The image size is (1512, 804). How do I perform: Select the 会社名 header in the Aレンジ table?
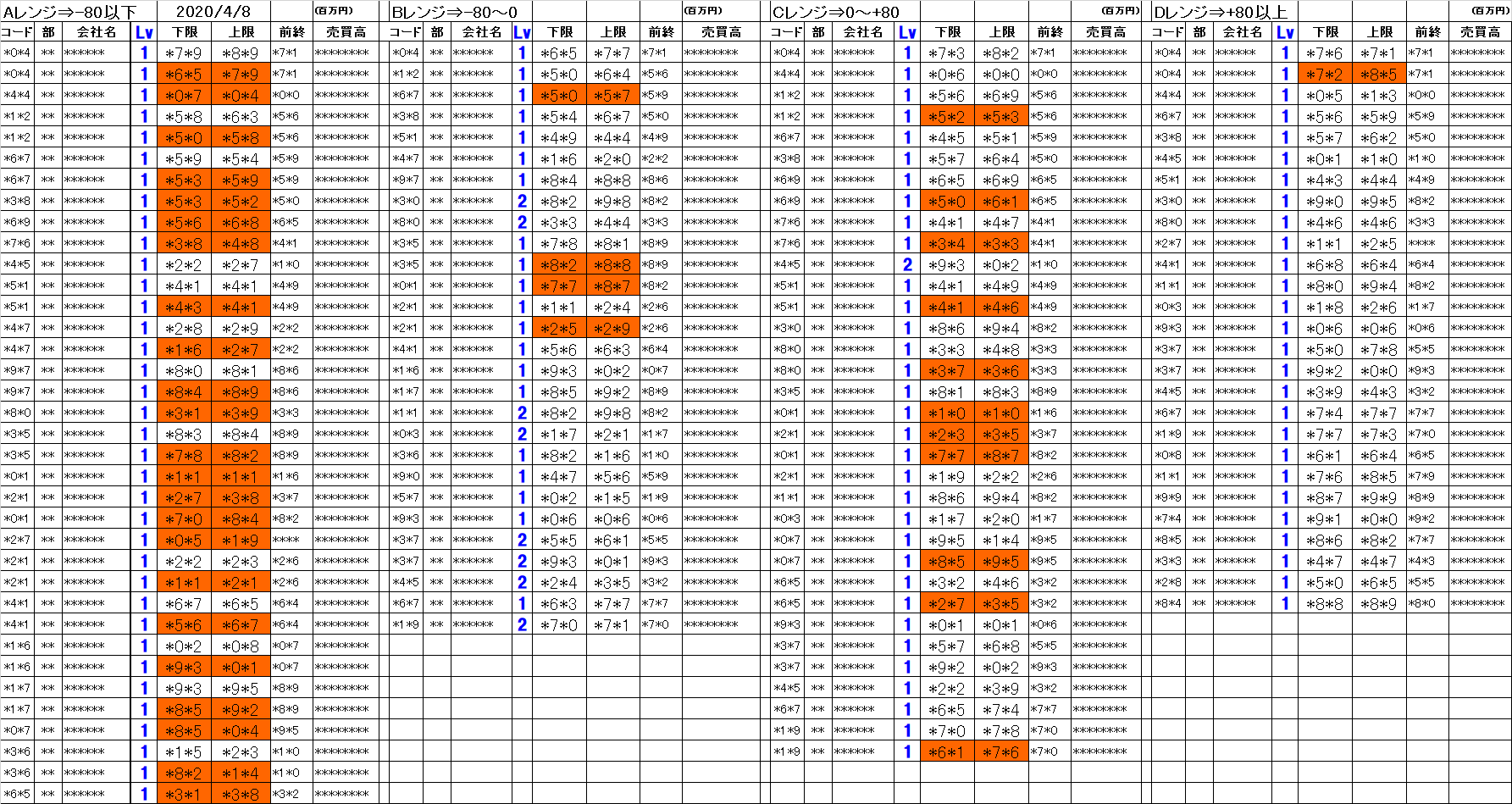pyautogui.click(x=96, y=32)
